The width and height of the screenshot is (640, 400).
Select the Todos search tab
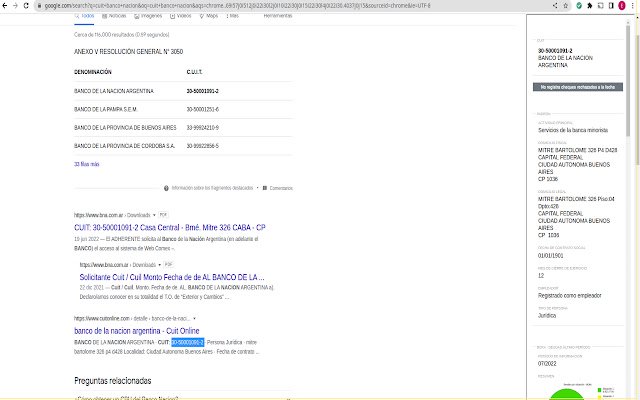[x=84, y=16]
